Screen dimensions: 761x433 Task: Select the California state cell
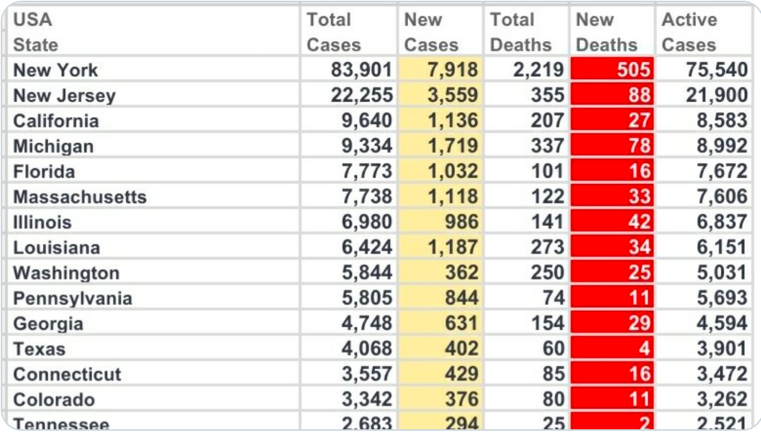click(x=56, y=121)
